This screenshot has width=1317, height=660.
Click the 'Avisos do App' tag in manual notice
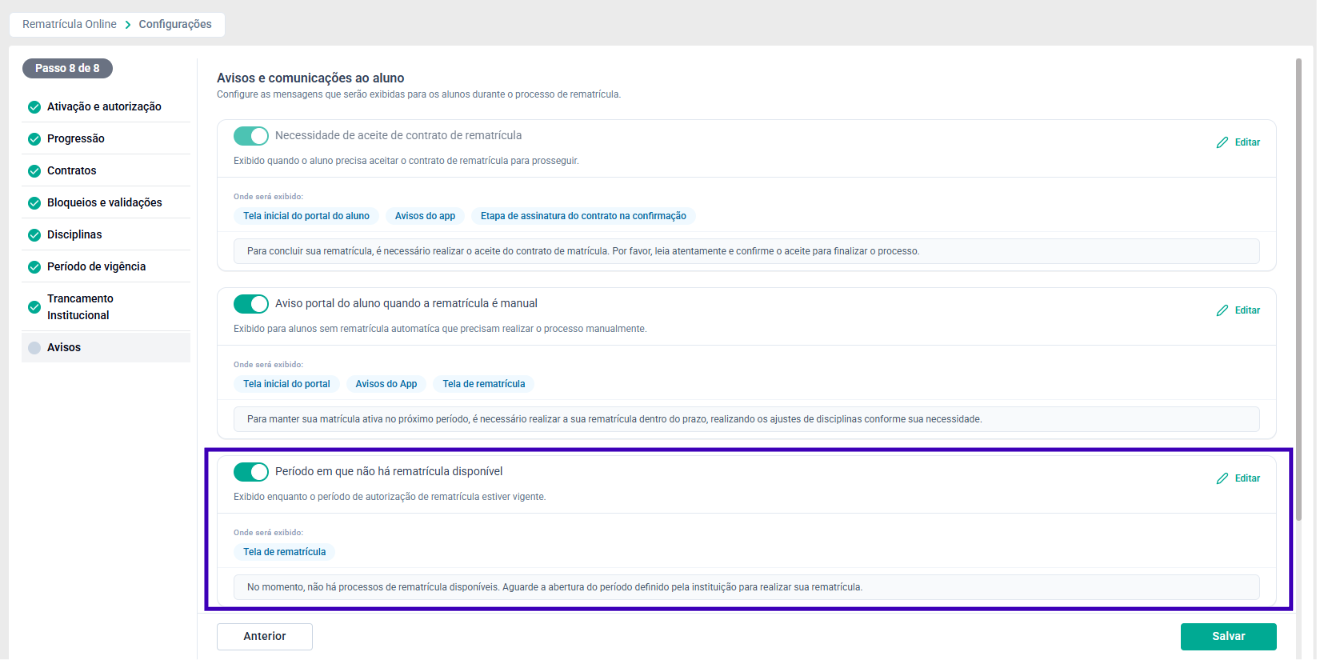[x=386, y=384]
